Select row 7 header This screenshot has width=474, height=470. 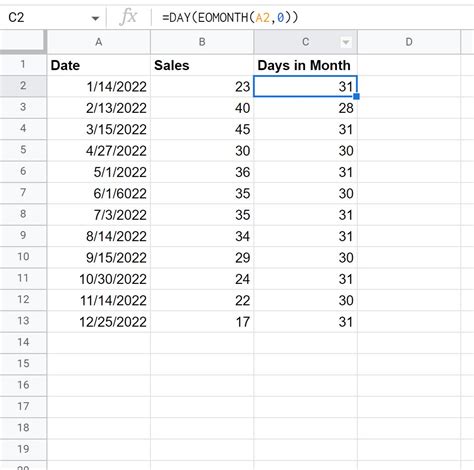(x=23, y=193)
